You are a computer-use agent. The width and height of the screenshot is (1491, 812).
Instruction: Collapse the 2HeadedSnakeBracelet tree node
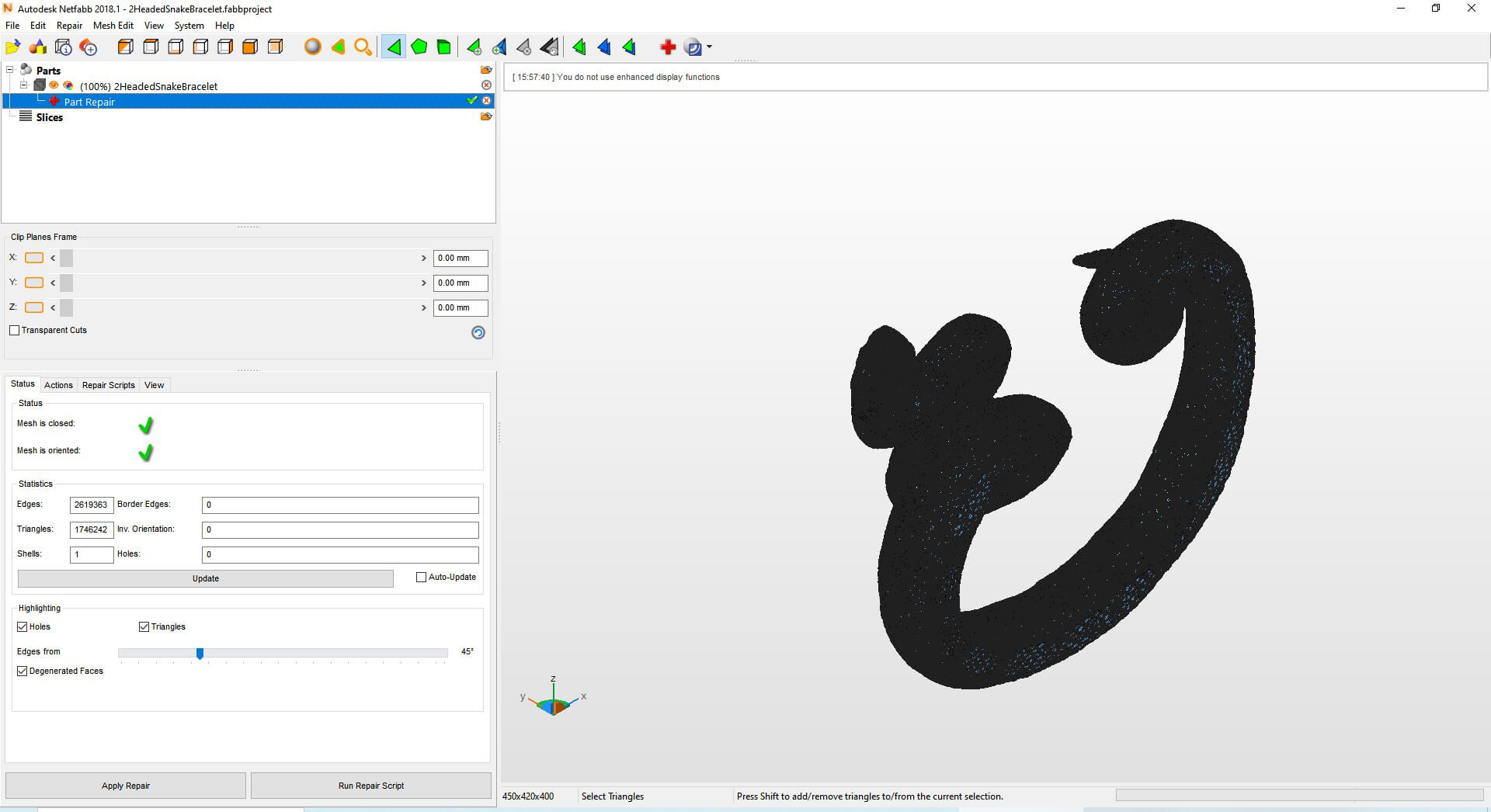click(24, 85)
